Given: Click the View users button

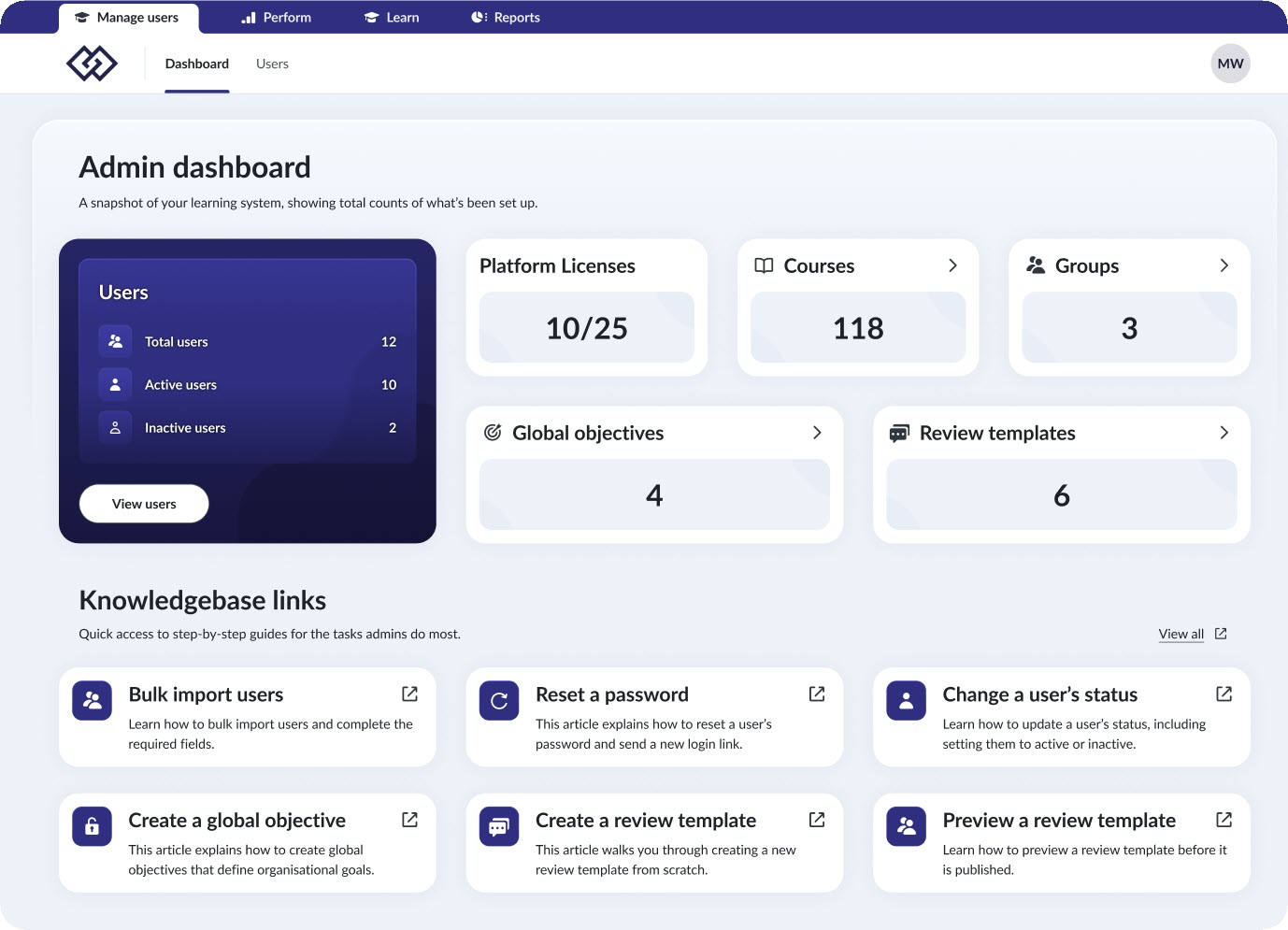Looking at the screenshot, I should click(x=144, y=504).
